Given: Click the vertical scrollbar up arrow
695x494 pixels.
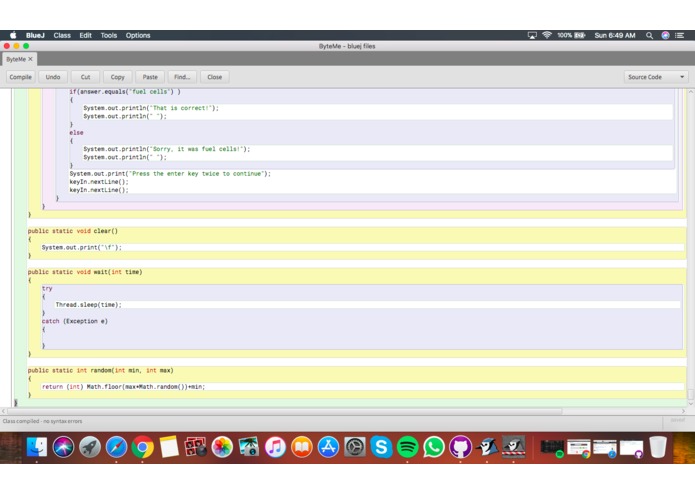Looking at the screenshot, I should [690, 91].
